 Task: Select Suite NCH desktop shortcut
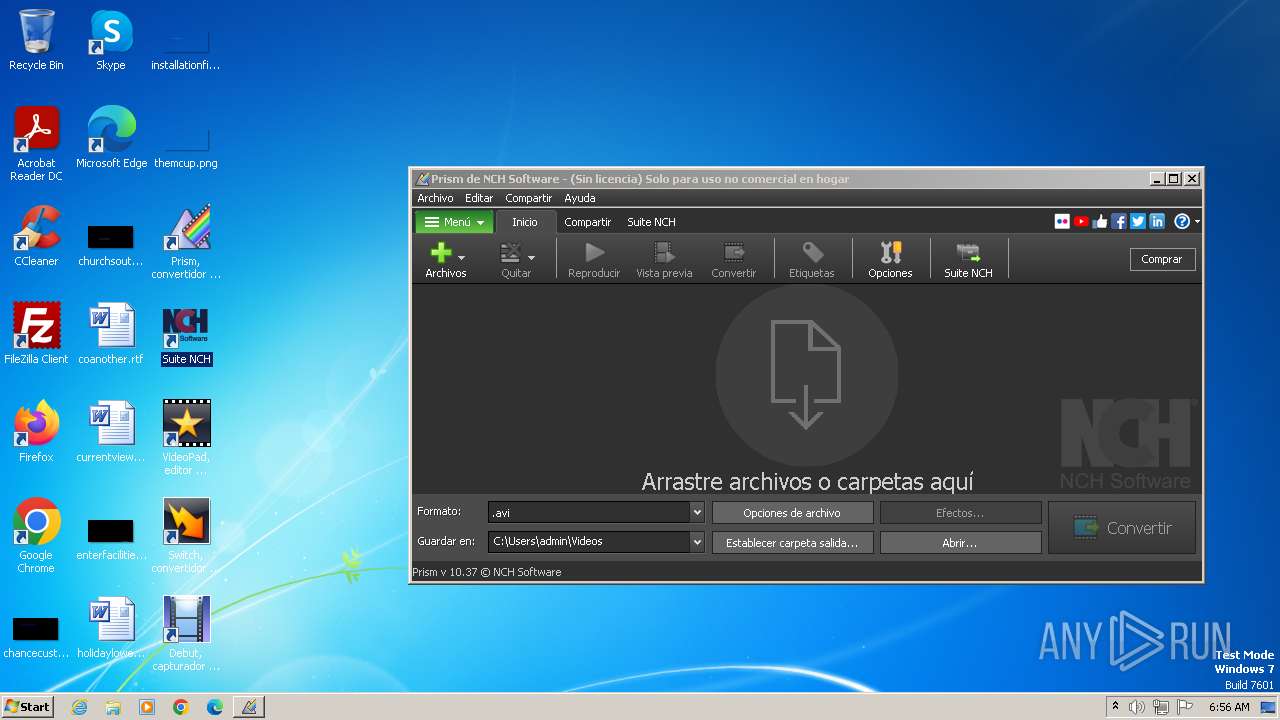(186, 334)
